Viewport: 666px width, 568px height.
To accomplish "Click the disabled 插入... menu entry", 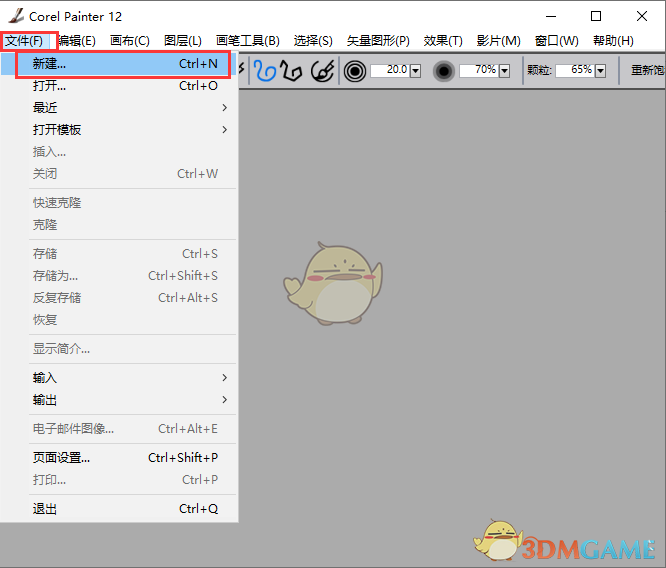I will (x=119, y=152).
